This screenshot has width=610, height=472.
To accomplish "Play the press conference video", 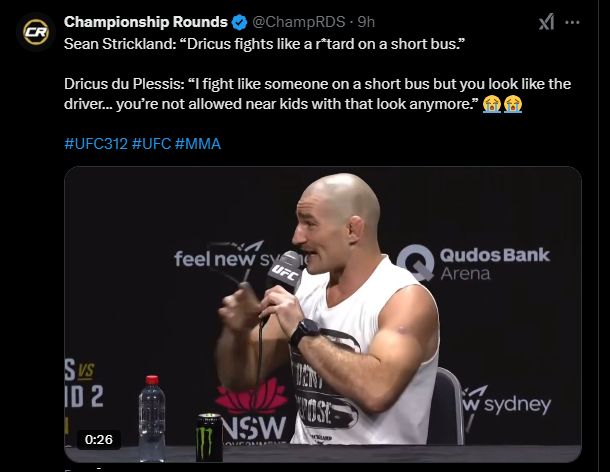I will click(323, 314).
